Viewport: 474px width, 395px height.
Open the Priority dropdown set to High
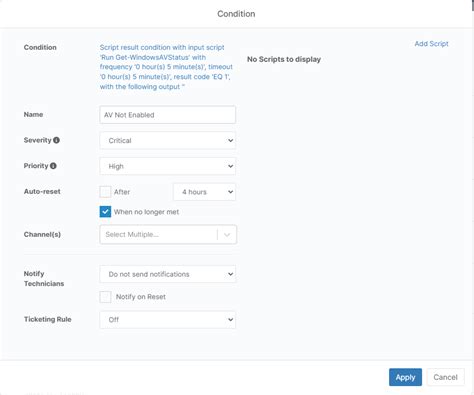click(168, 166)
